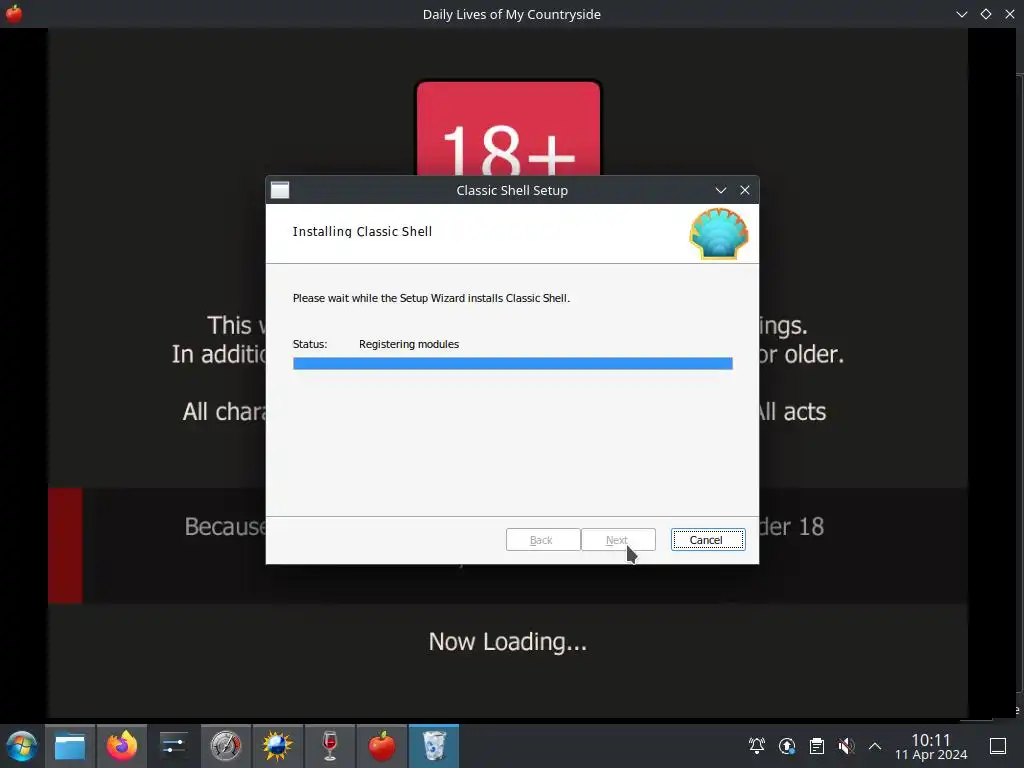This screenshot has width=1024, height=768.
Task: Click the muted volume icon in tray
Action: (846, 746)
